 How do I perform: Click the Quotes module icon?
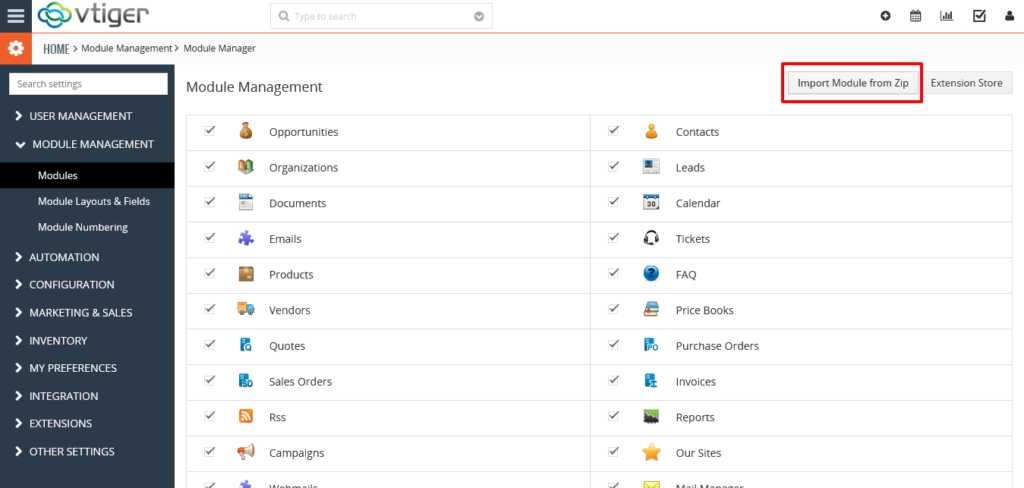tap(246, 345)
